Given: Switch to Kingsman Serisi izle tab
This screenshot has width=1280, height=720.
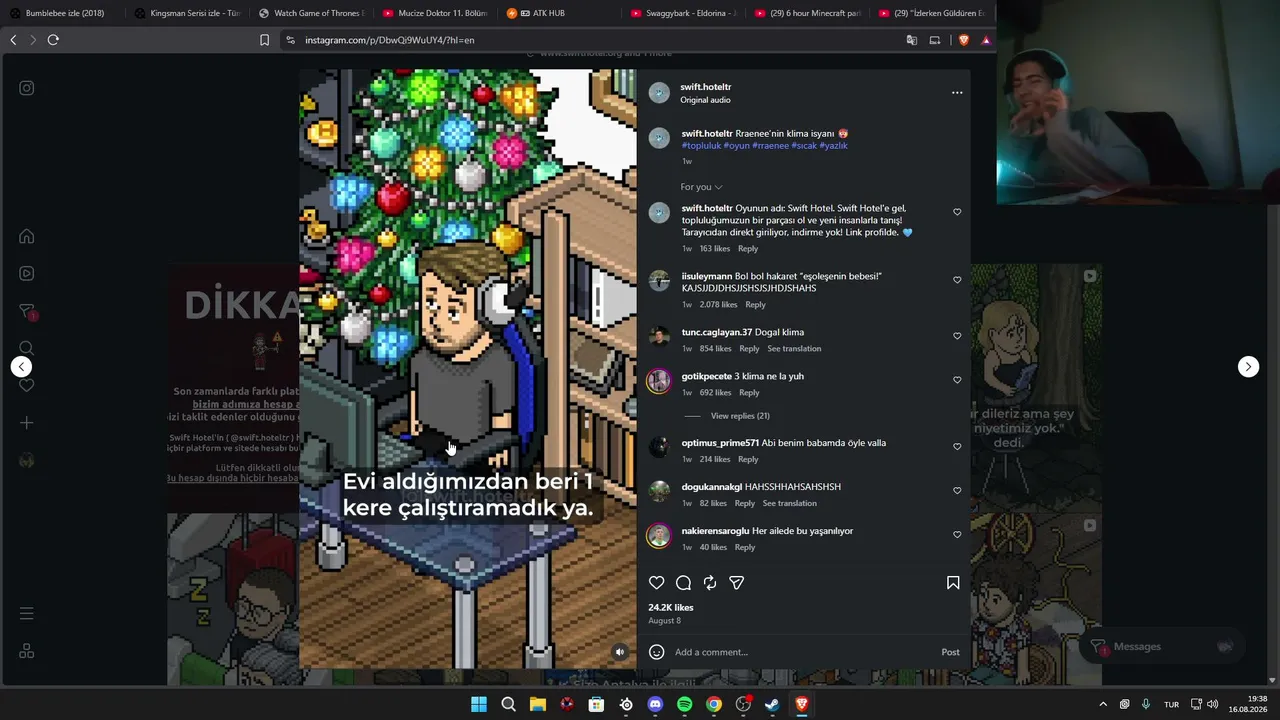Looking at the screenshot, I should (187, 13).
